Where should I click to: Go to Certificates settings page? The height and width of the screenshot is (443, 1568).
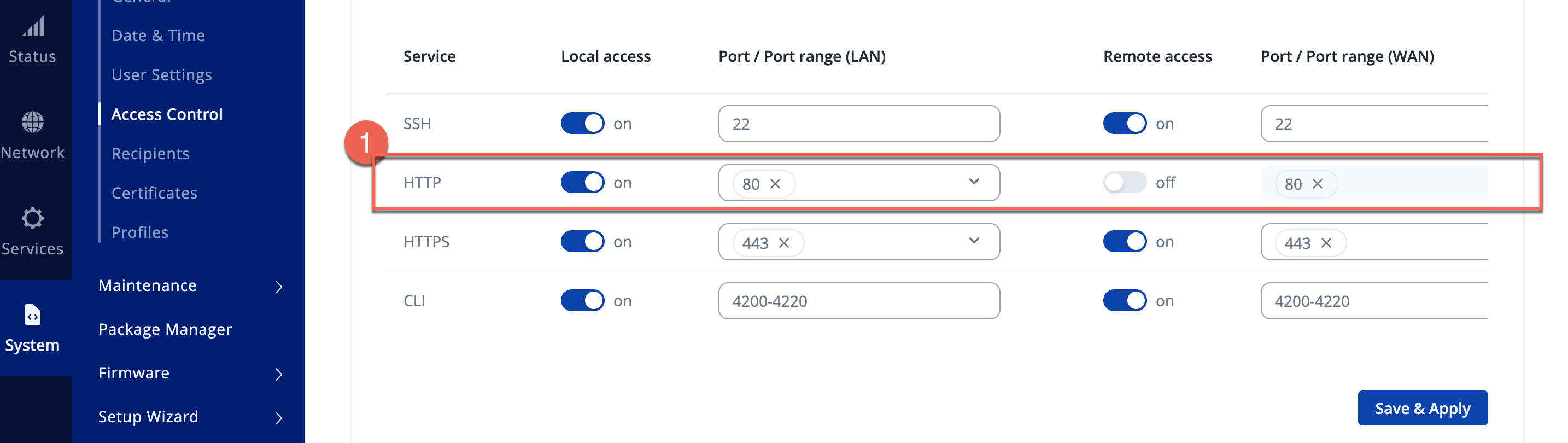coord(154,193)
